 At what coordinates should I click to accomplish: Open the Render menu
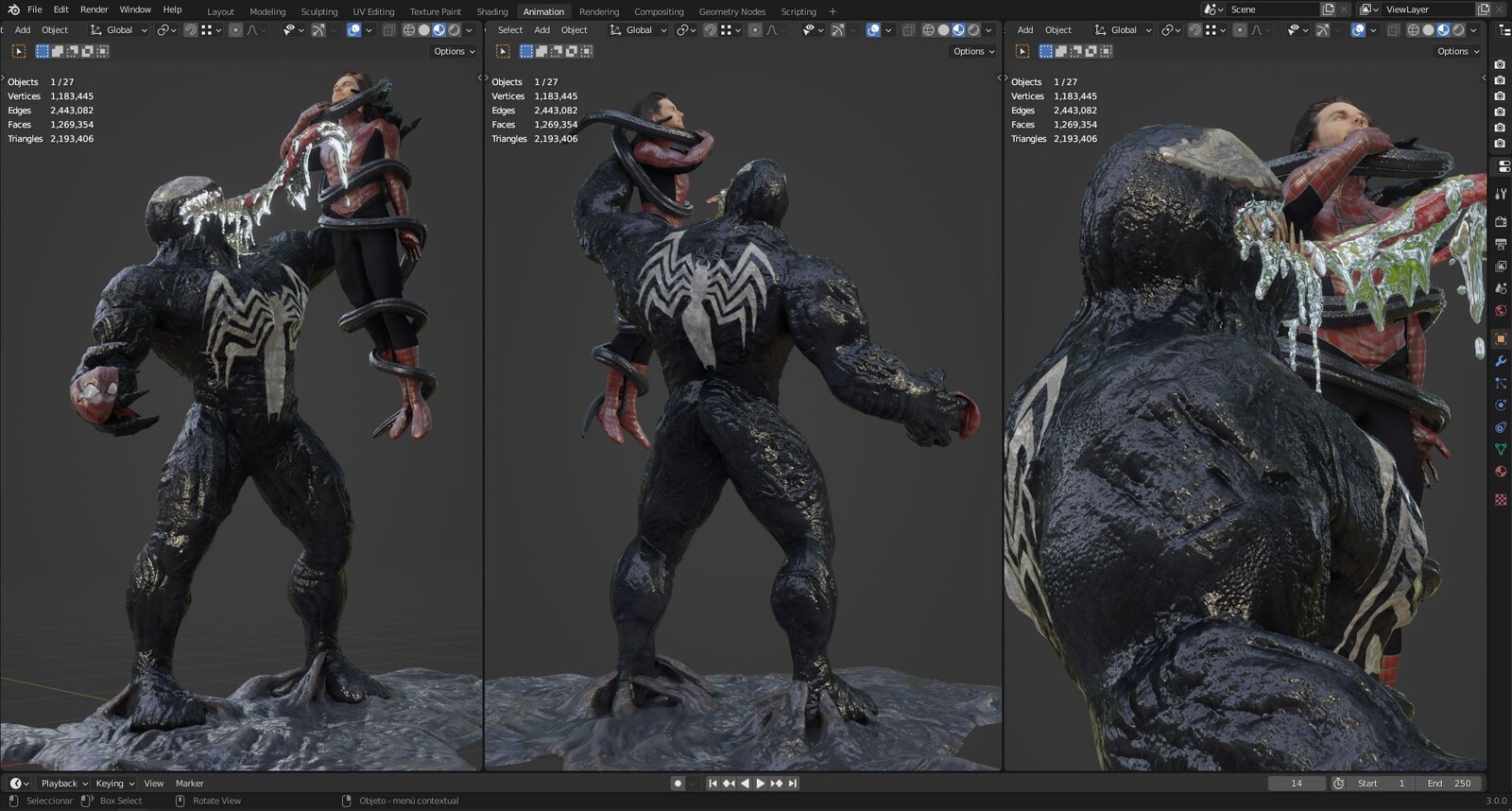tap(94, 9)
